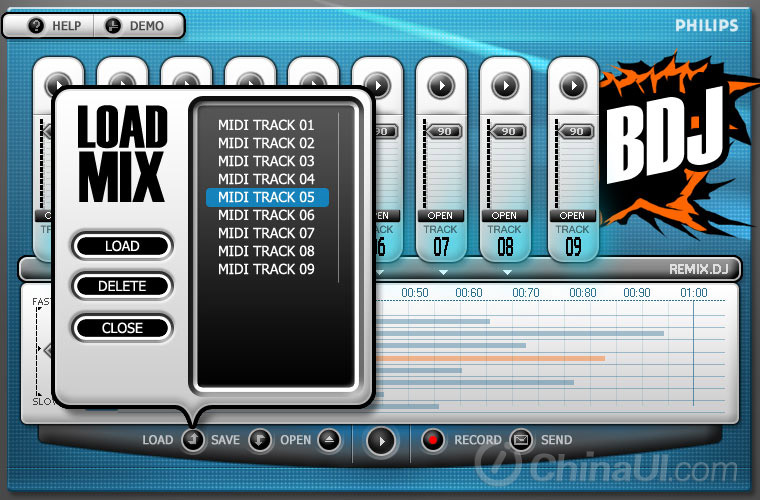This screenshot has width=760, height=500.
Task: Click the LOAD button in the Load Mix dialog
Action: click(122, 246)
